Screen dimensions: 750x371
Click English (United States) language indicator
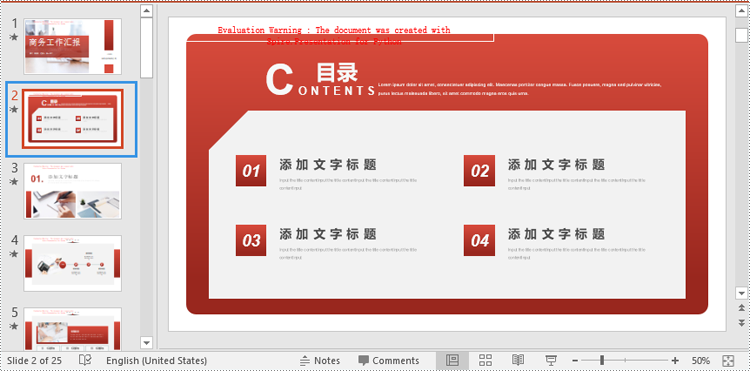pyautogui.click(x=156, y=360)
